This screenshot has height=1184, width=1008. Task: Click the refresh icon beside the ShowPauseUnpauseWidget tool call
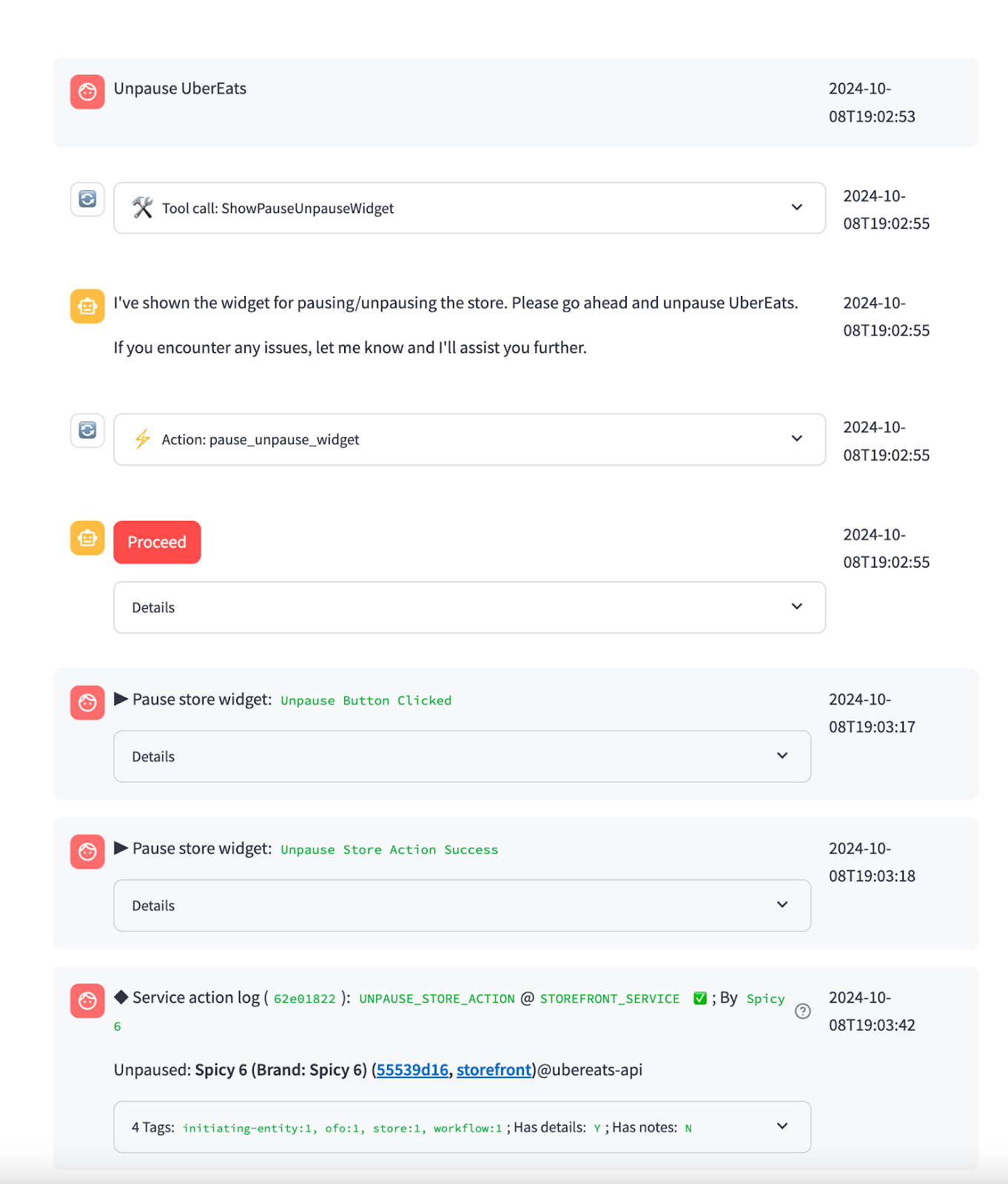[87, 199]
